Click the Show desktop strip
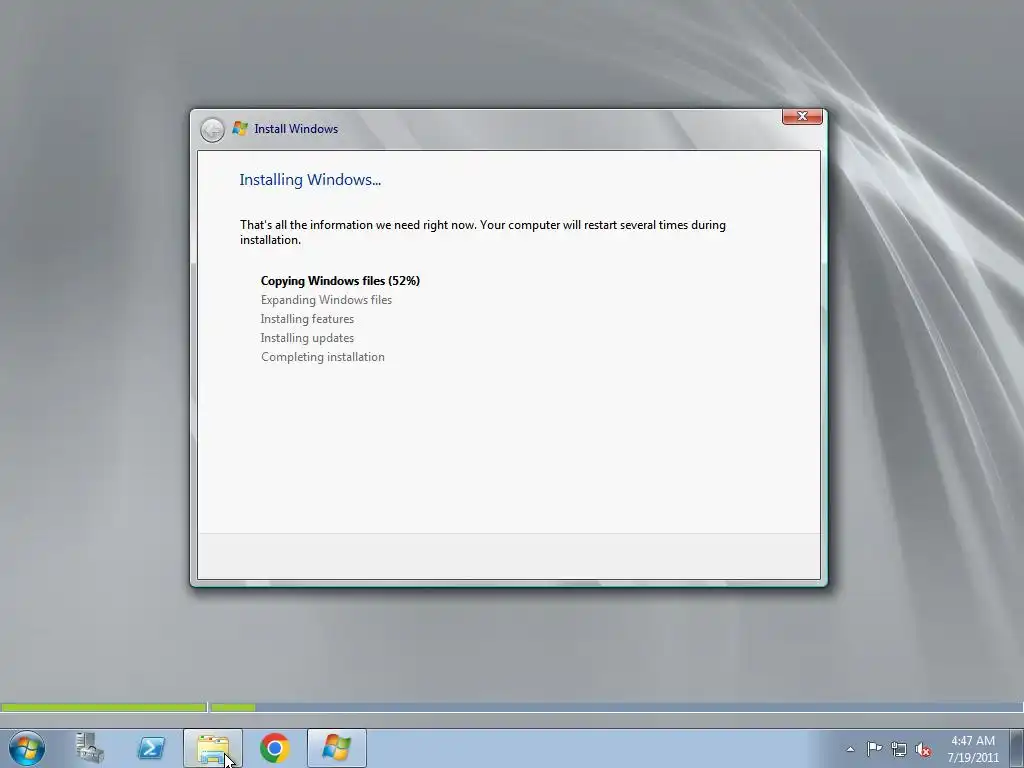The width and height of the screenshot is (1024, 768). tap(1017, 748)
